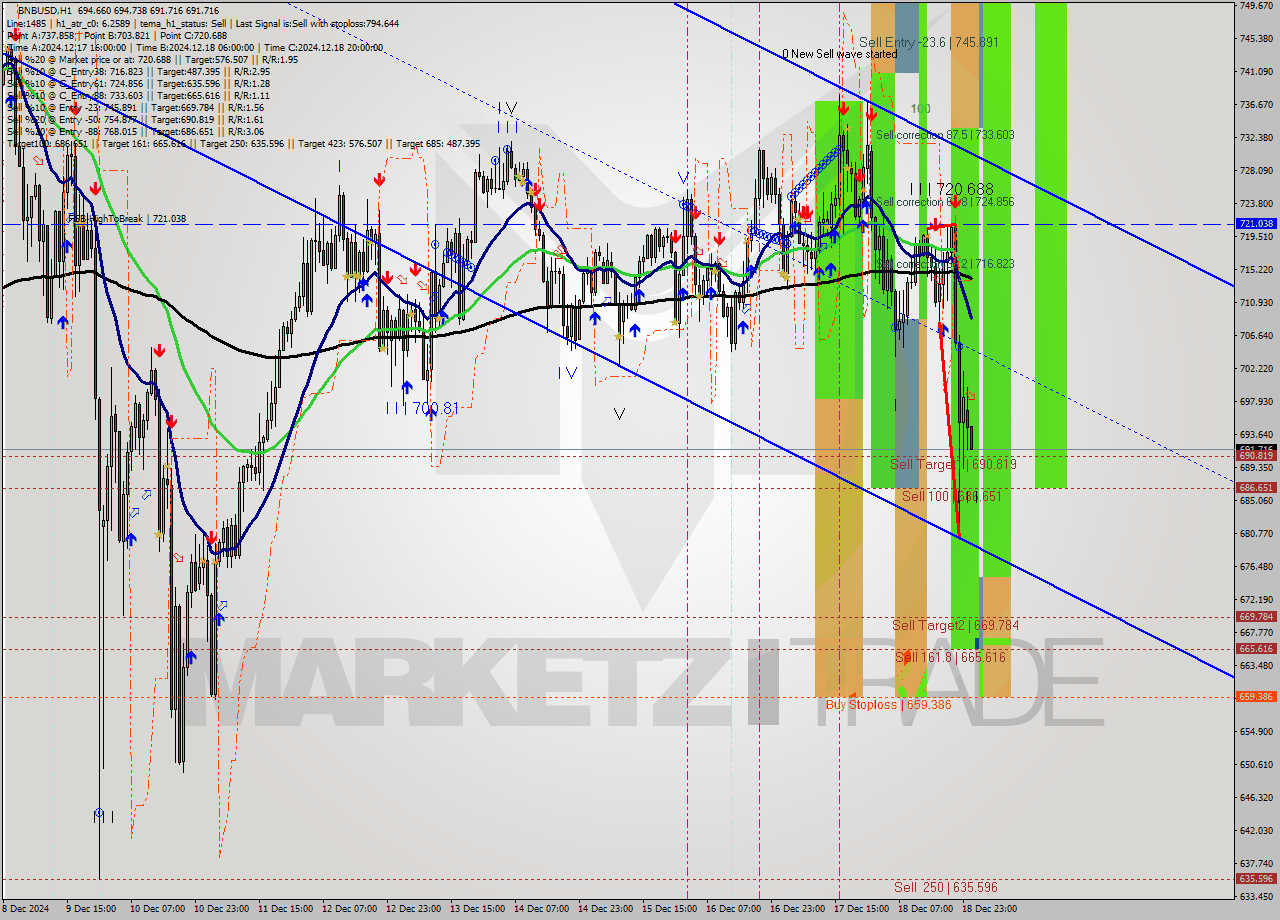Click the 10 Dec 07:00 time label
The image size is (1280, 920).
tap(158, 910)
